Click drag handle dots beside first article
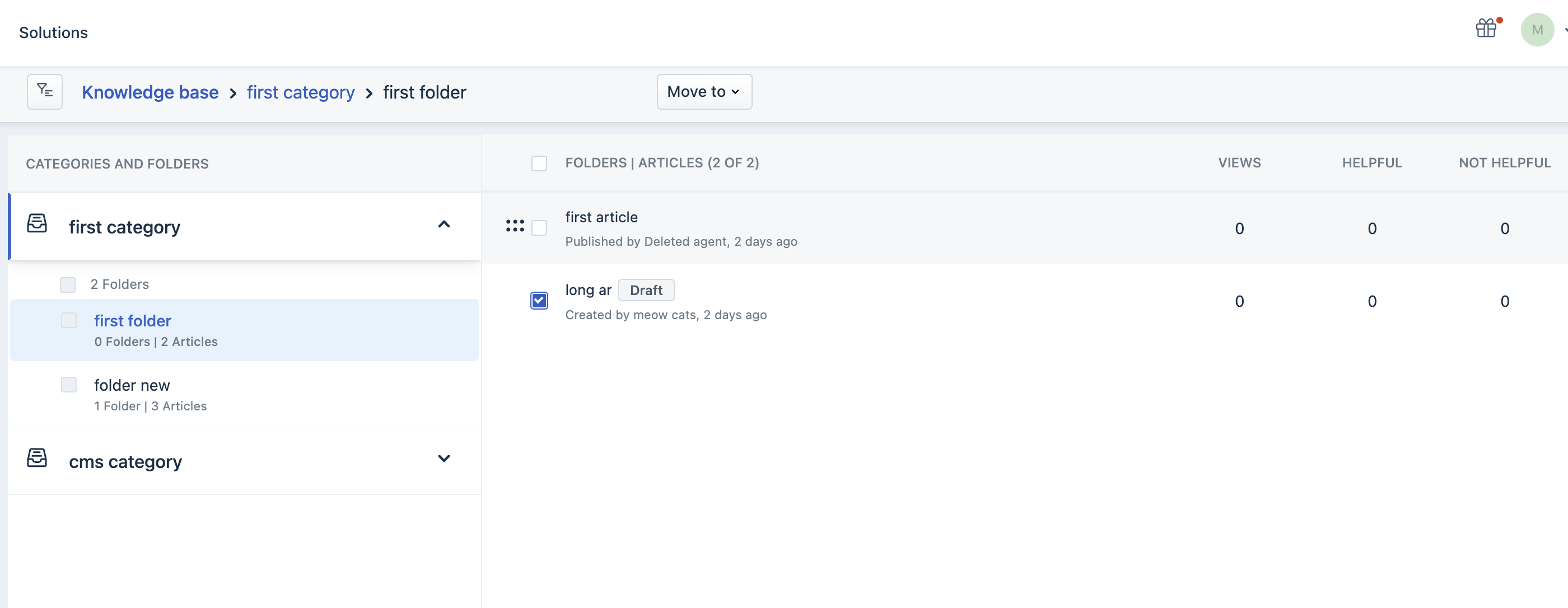The width and height of the screenshot is (1568, 608). (x=515, y=226)
